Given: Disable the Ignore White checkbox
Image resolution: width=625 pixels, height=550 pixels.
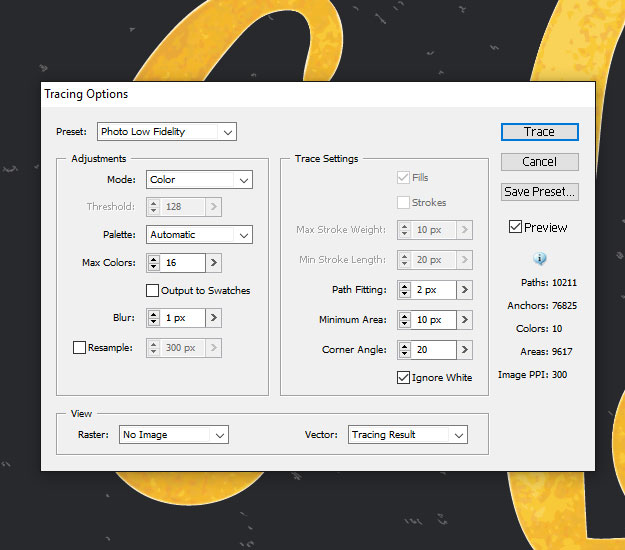Looking at the screenshot, I should click(403, 378).
